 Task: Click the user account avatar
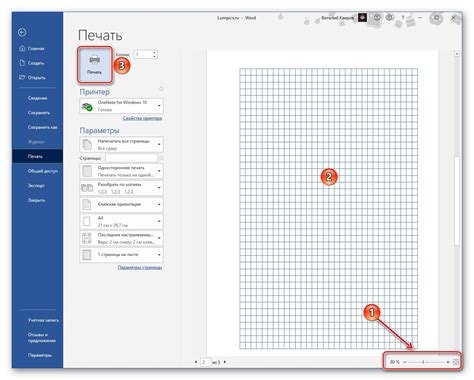pyautogui.click(x=362, y=18)
